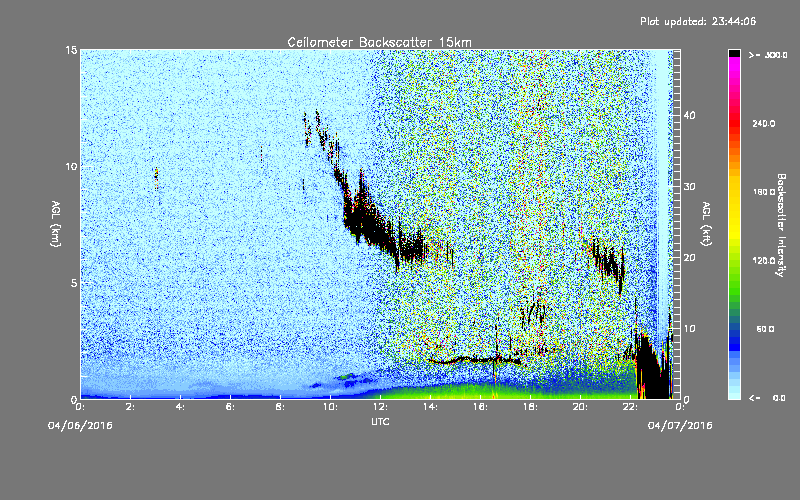Click the "20" kft tick on right axis
Viewport: 800px width, 500px height.
689,257
